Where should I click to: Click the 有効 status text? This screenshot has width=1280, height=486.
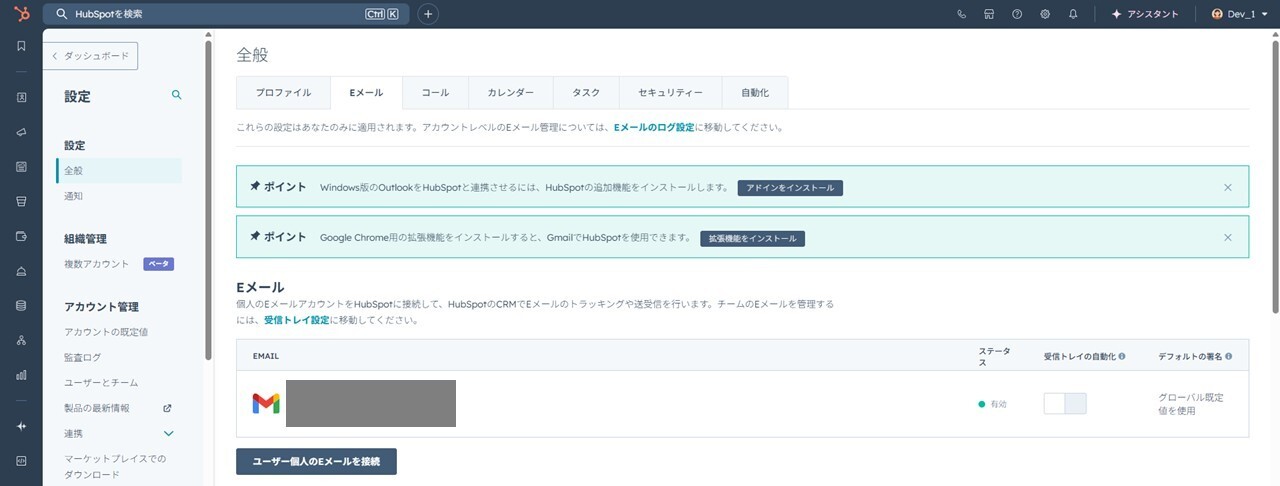point(999,404)
